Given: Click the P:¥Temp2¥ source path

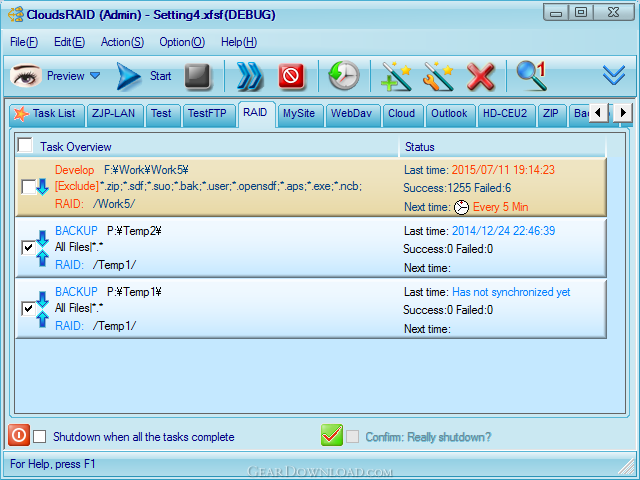Looking at the screenshot, I should coord(134,231).
